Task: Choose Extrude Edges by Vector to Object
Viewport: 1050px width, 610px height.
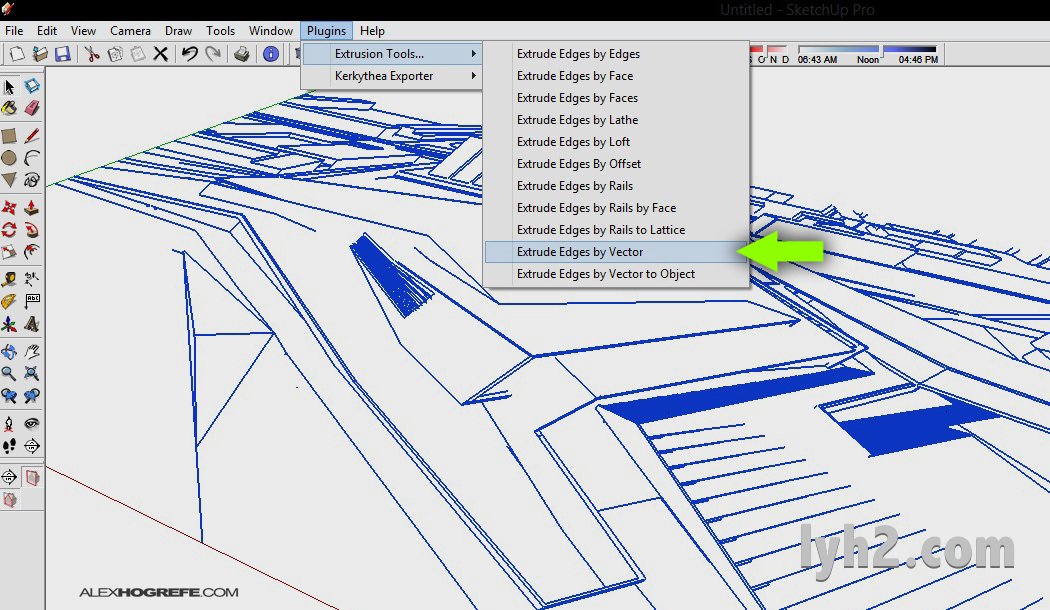Action: click(x=616, y=274)
